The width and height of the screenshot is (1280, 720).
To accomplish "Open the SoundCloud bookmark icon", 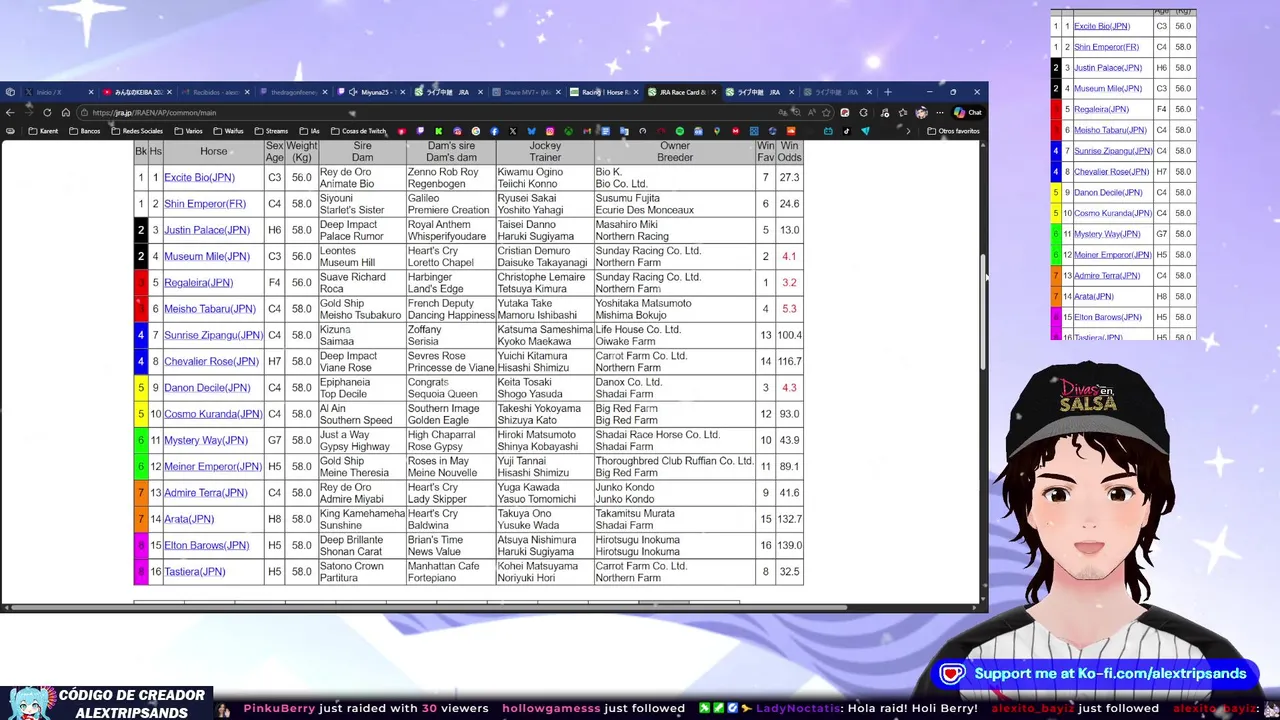I will [x=791, y=131].
